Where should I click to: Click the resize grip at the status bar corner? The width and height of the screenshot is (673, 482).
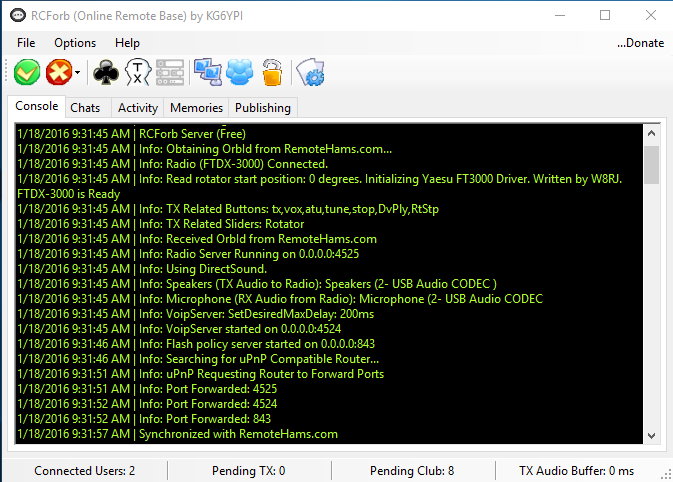666,475
